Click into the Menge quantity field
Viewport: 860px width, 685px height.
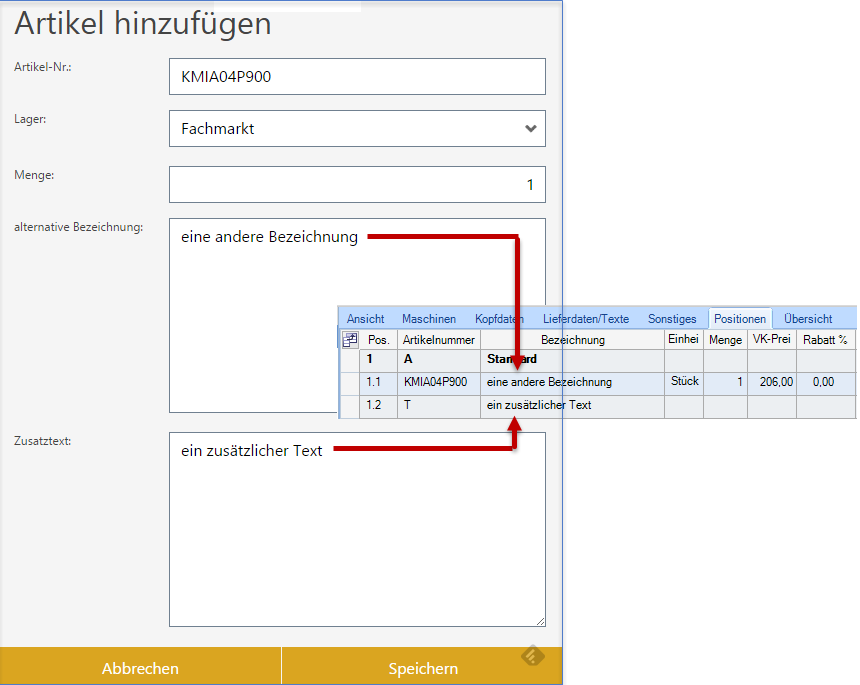coord(357,184)
